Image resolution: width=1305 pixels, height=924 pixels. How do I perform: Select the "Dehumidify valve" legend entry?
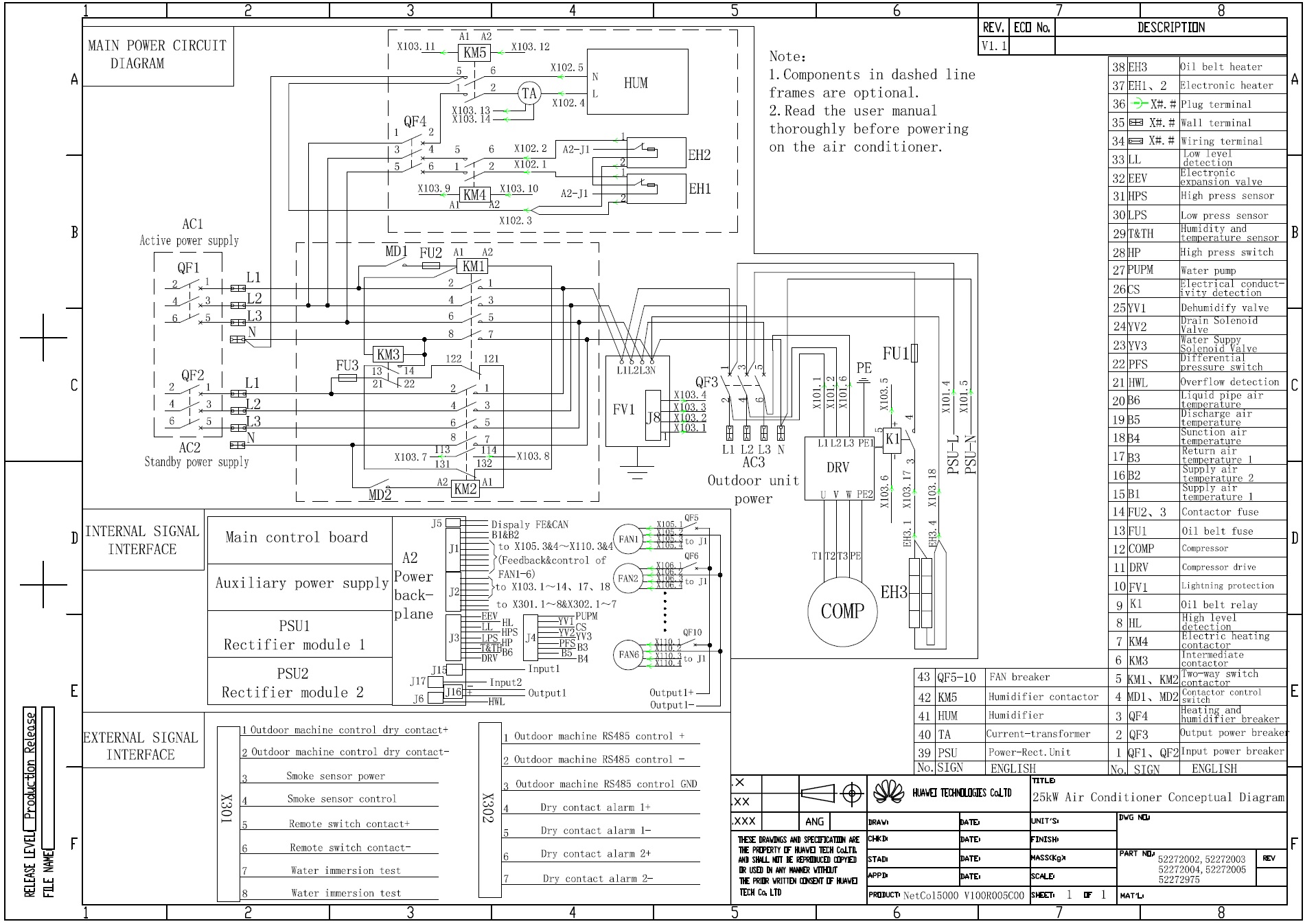click(x=1225, y=308)
